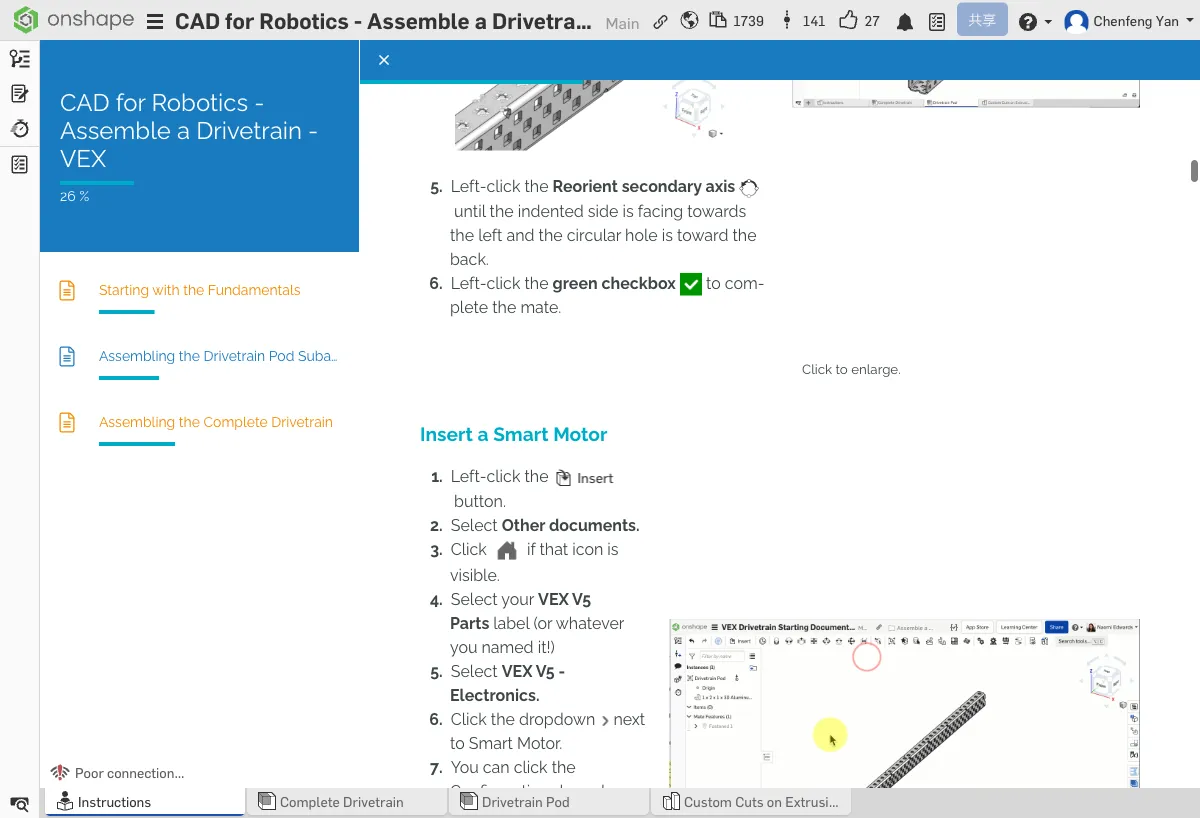The height and width of the screenshot is (818, 1200).
Task: Click the globe public document icon
Action: [689, 21]
